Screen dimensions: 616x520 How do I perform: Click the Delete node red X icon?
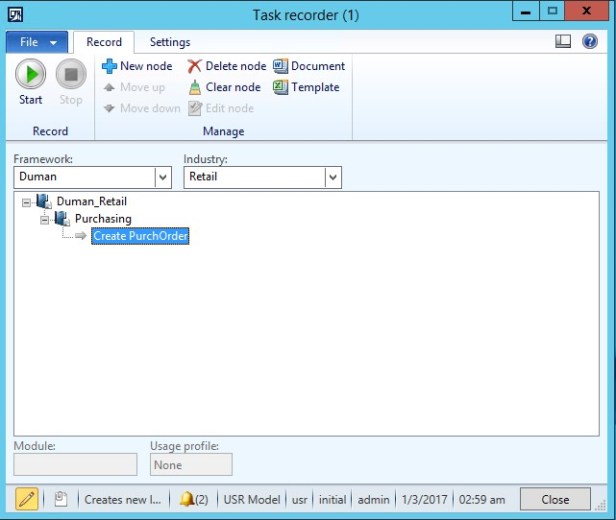[194, 66]
